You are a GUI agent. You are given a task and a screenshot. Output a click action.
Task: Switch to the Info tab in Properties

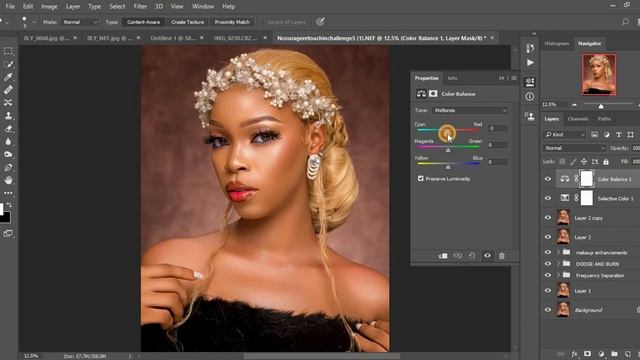coord(452,78)
